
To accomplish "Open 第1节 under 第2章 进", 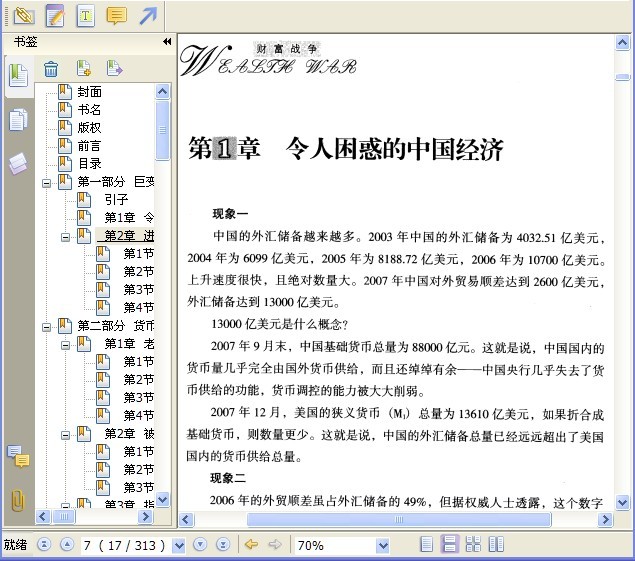I will click(x=139, y=254).
